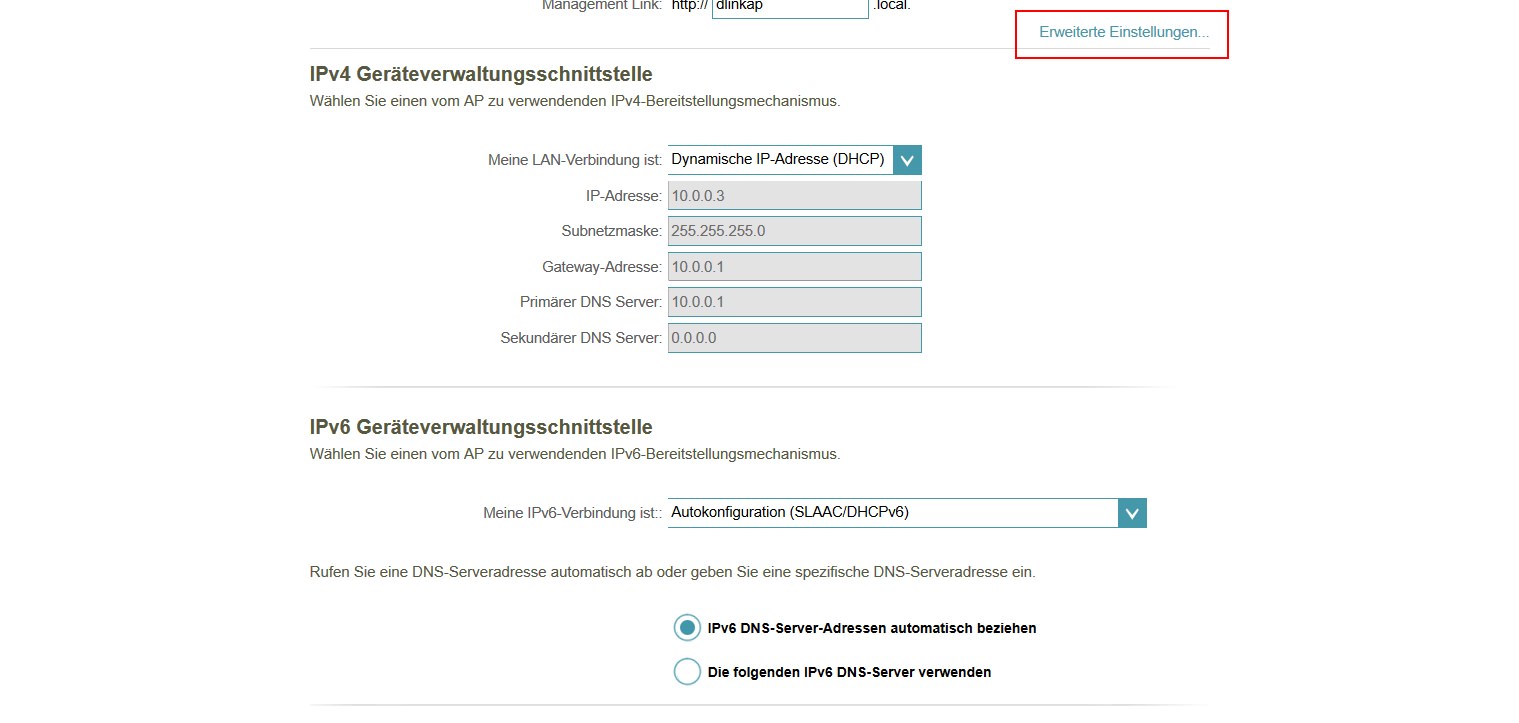The width and height of the screenshot is (1519, 723).
Task: Click the Subnetzmaske field
Action: [794, 231]
